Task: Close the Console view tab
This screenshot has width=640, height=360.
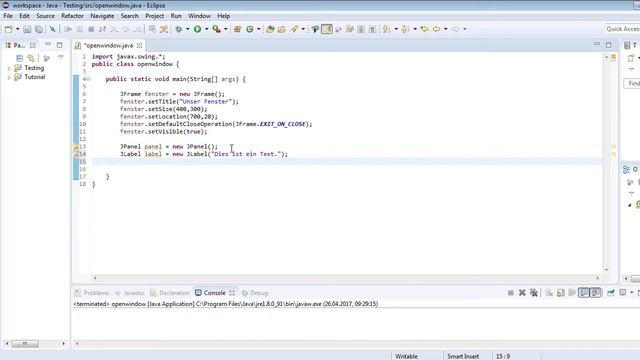Action: pyautogui.click(x=232, y=293)
